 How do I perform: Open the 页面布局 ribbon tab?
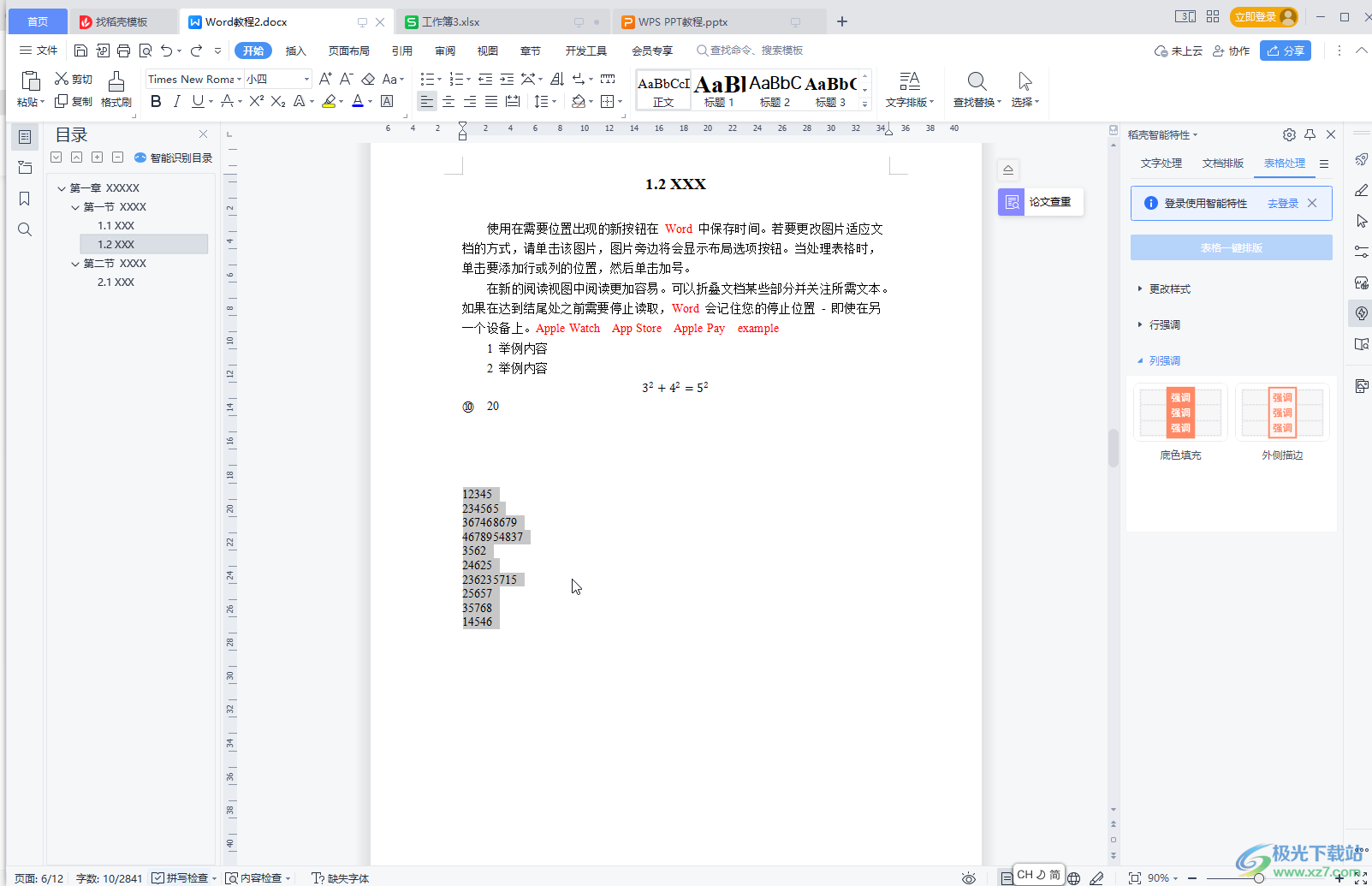[x=349, y=51]
